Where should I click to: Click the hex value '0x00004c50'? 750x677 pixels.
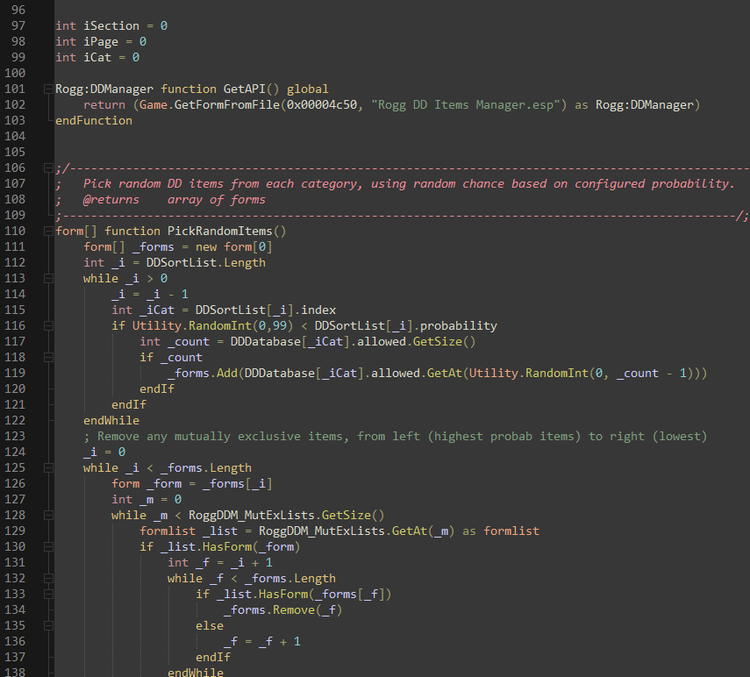(321, 105)
